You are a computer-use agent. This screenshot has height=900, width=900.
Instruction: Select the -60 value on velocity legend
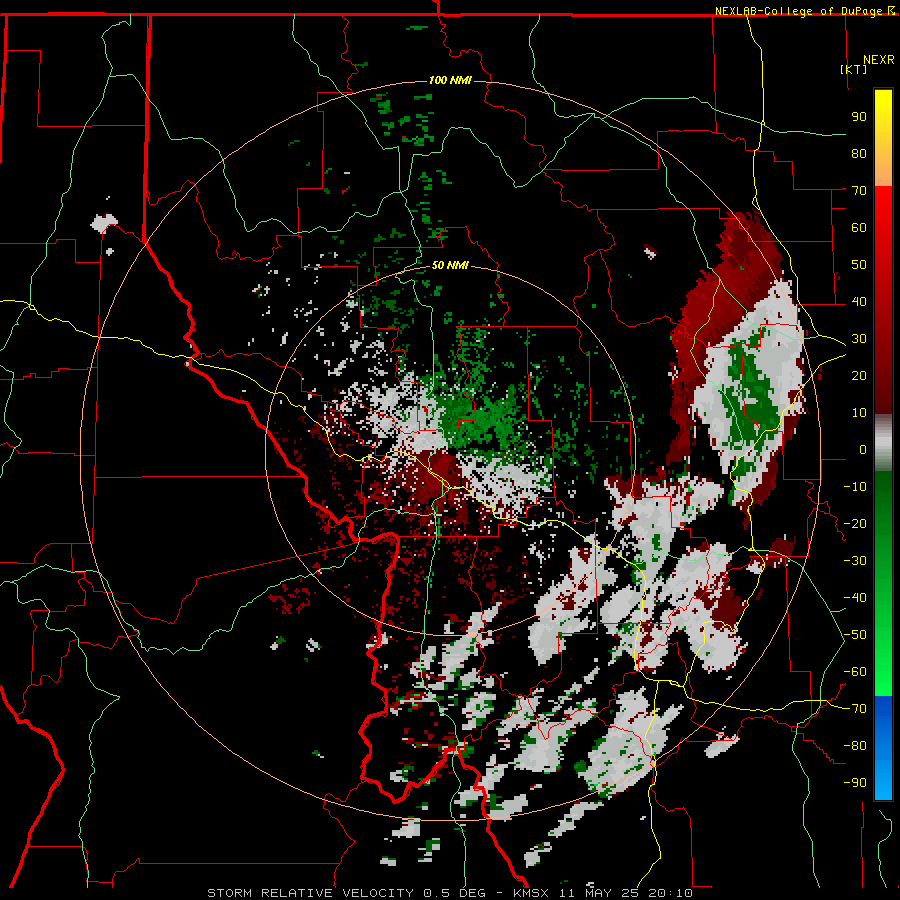pyautogui.click(x=855, y=672)
